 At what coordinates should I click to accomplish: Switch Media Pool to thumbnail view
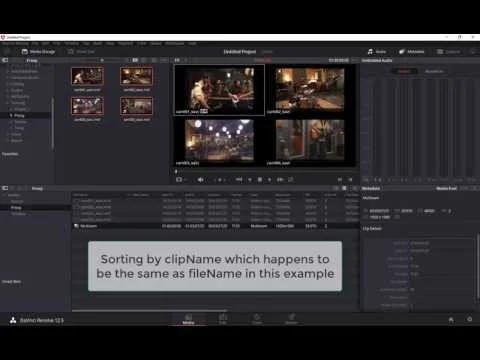[x=337, y=188]
